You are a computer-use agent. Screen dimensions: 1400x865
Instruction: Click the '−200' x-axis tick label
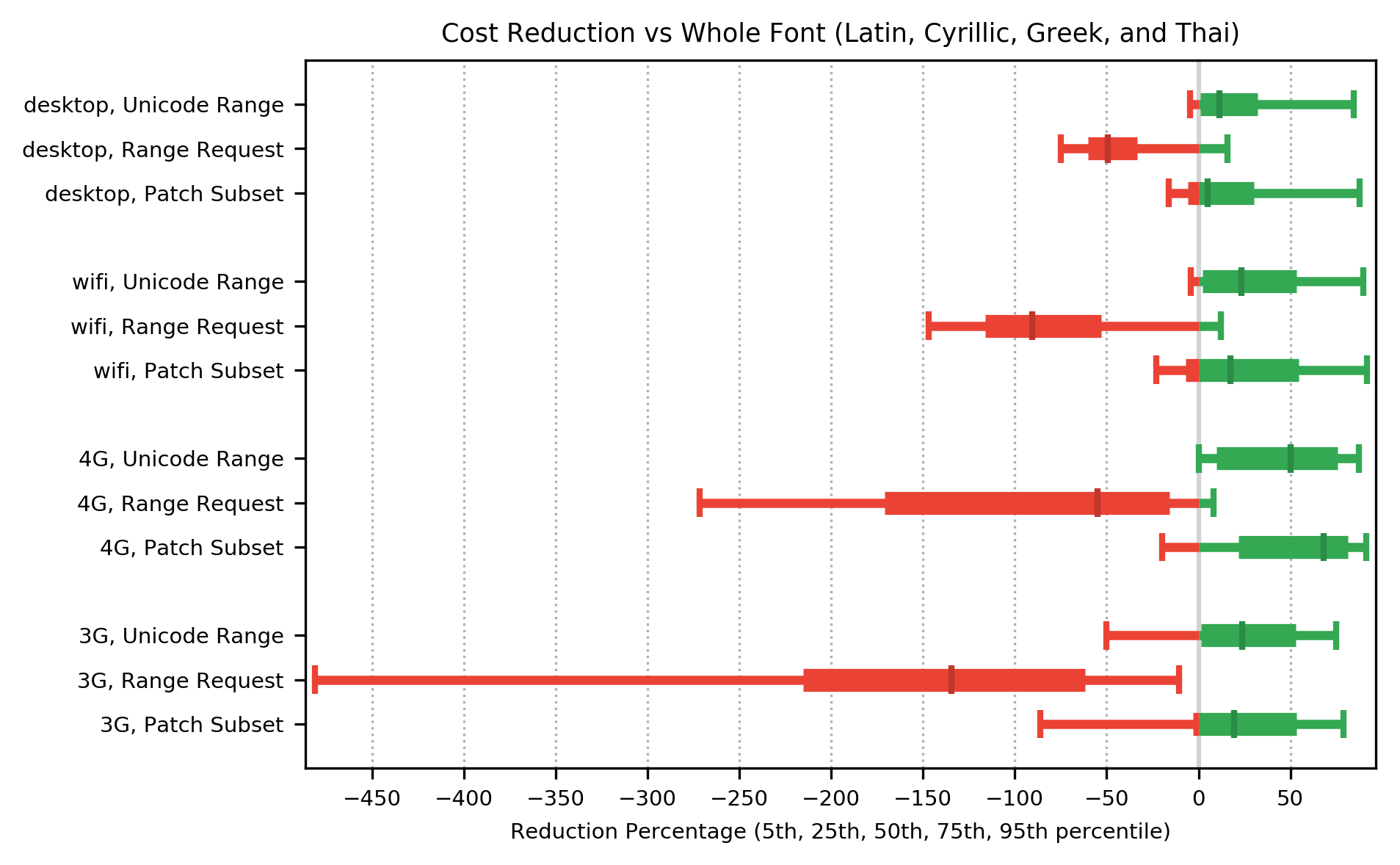coord(831,798)
